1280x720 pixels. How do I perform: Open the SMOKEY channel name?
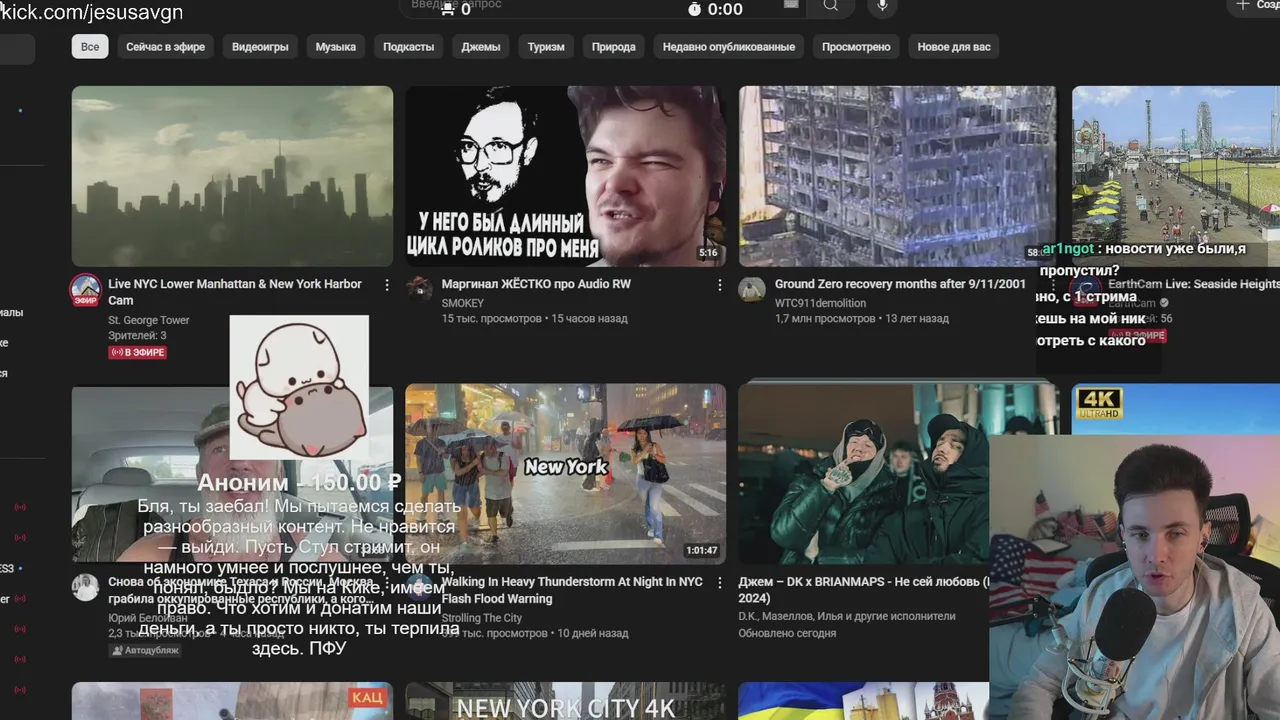tap(463, 303)
